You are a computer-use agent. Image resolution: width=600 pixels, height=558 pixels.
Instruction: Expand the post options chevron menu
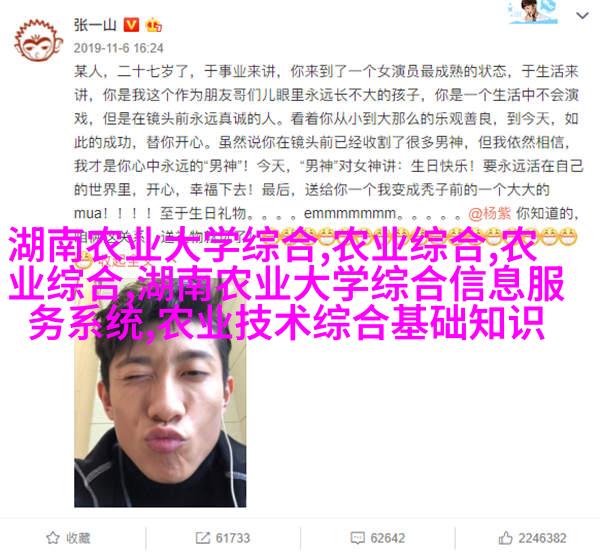tap(582, 16)
